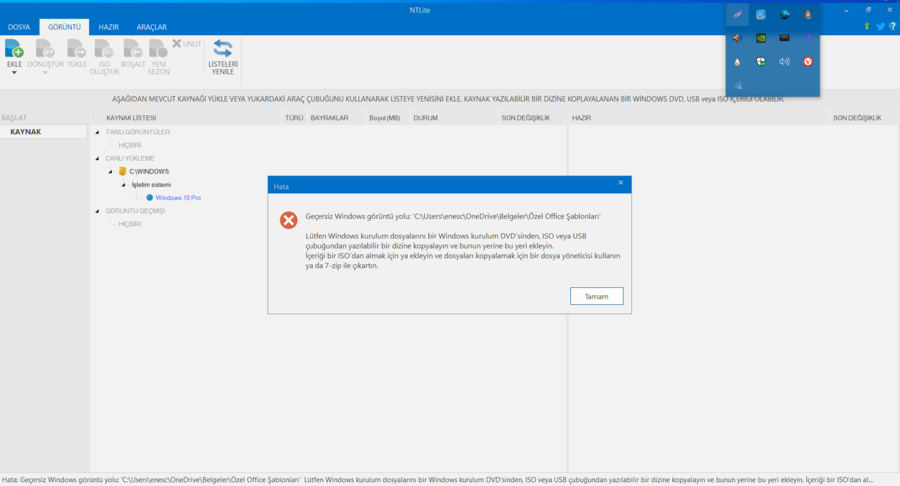The width and height of the screenshot is (900, 486).
Task: Click the green update arrow icon
Action: coord(867,26)
